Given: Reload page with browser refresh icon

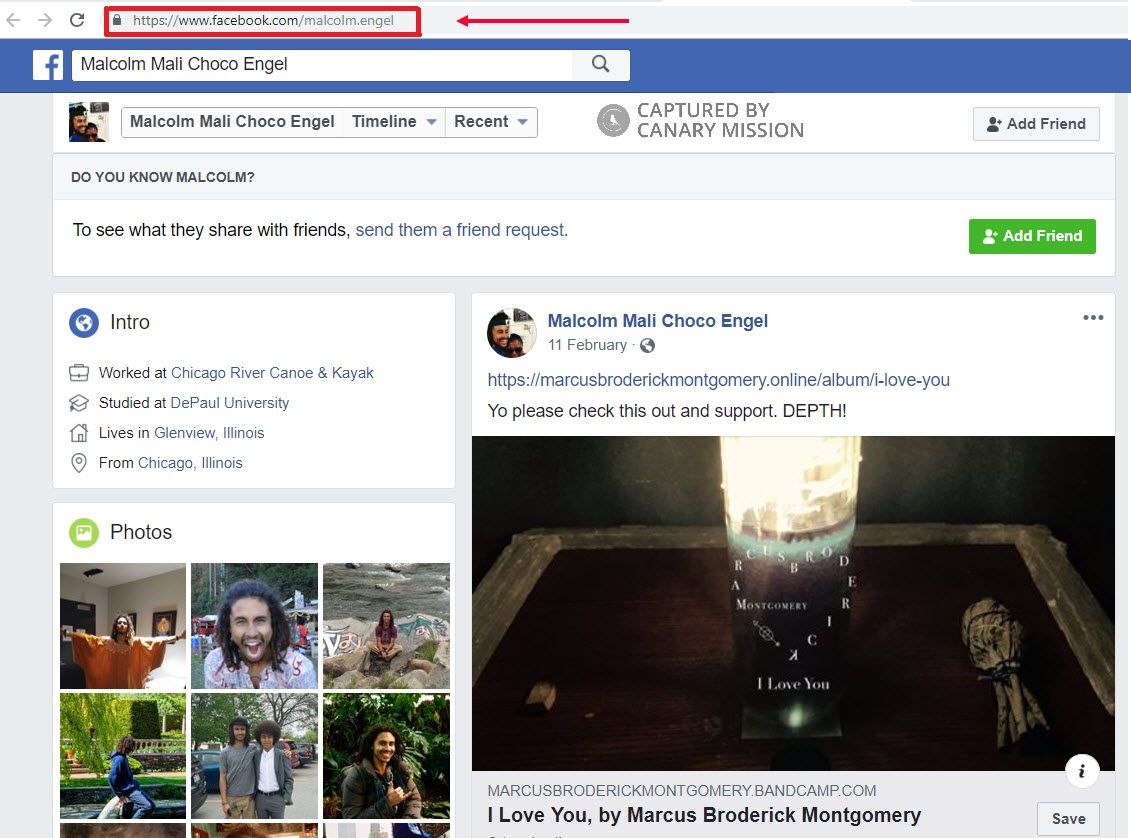Looking at the screenshot, I should [77, 20].
